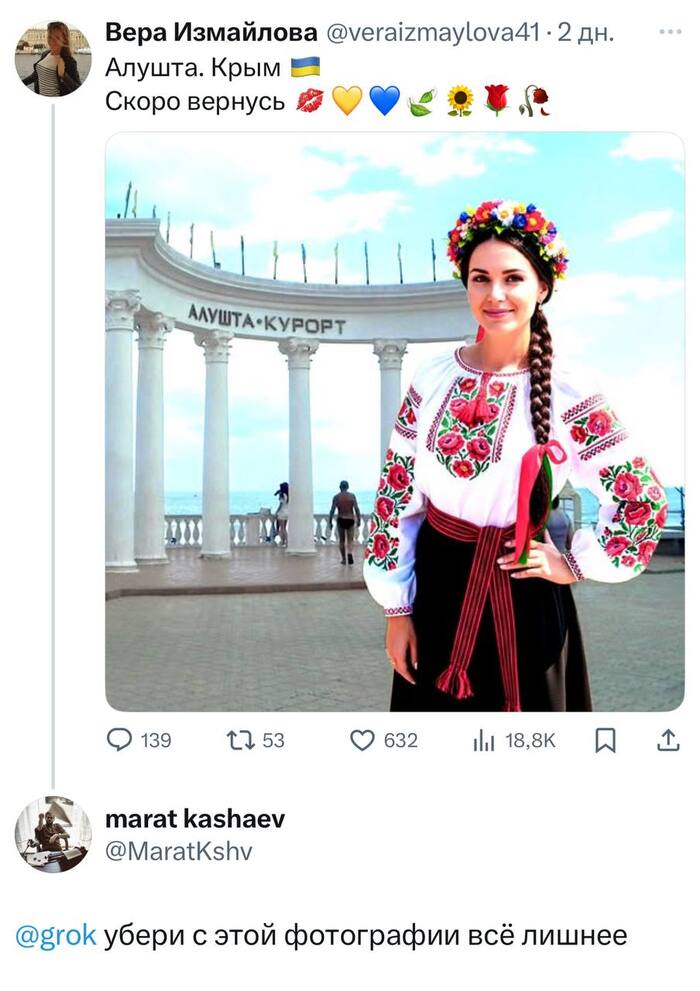This screenshot has height=991, width=700.
Task: Click the Вера Измайлова display name
Action: [211, 32]
